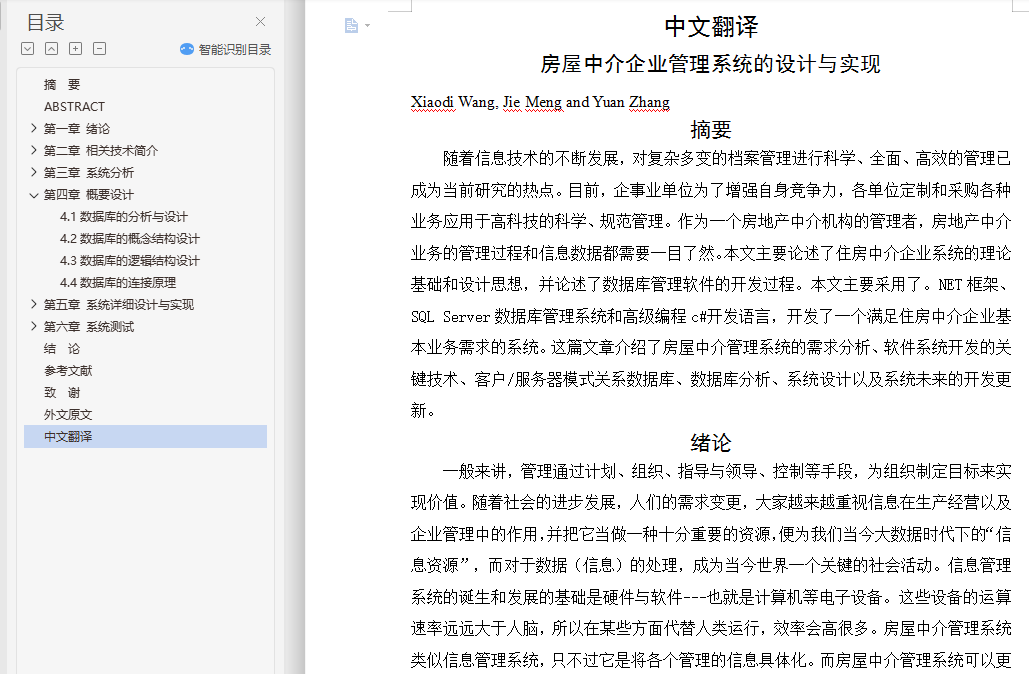Click text SQL Server in abstract
Screen dimensions: 1029x674
[x=450, y=316]
